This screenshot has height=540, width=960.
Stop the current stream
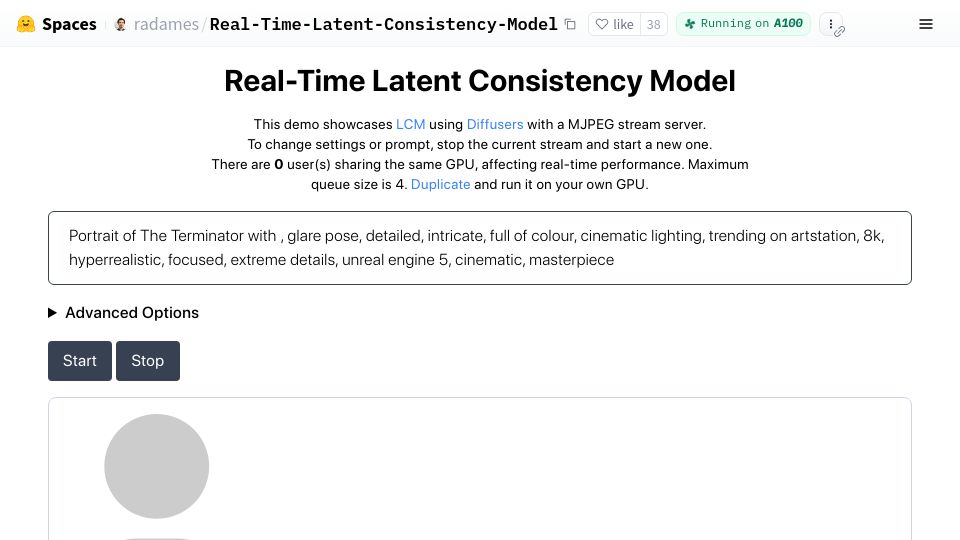(x=148, y=361)
